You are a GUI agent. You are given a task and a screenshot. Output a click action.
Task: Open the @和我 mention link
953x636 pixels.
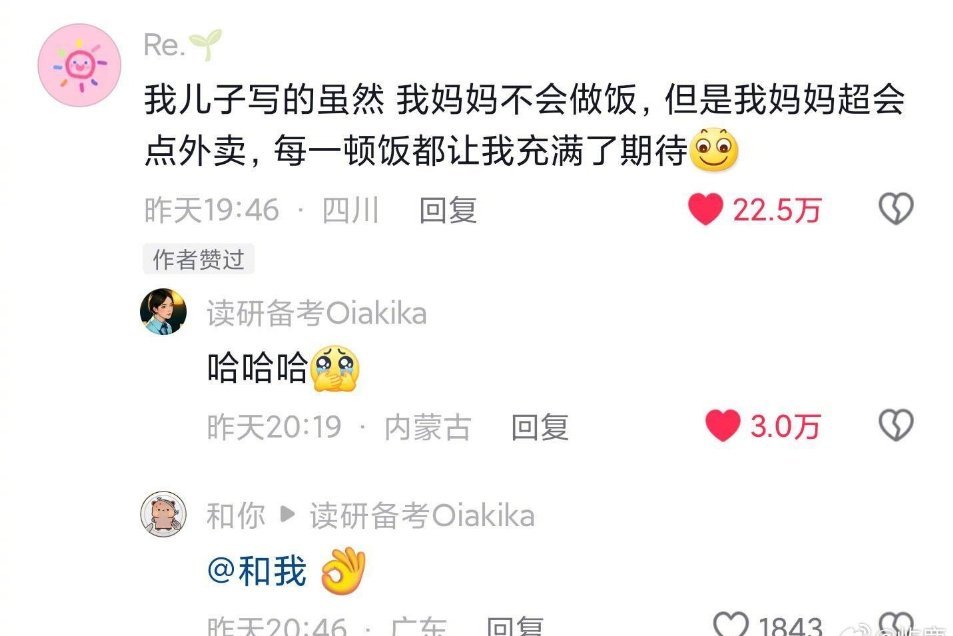click(256, 572)
